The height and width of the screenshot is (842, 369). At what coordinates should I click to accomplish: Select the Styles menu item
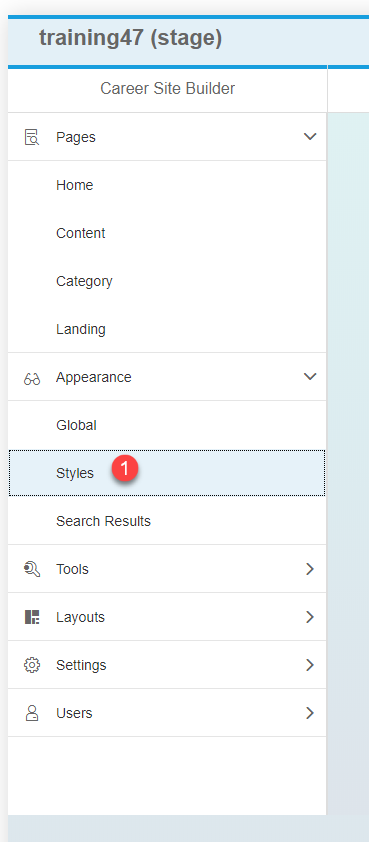(167, 473)
